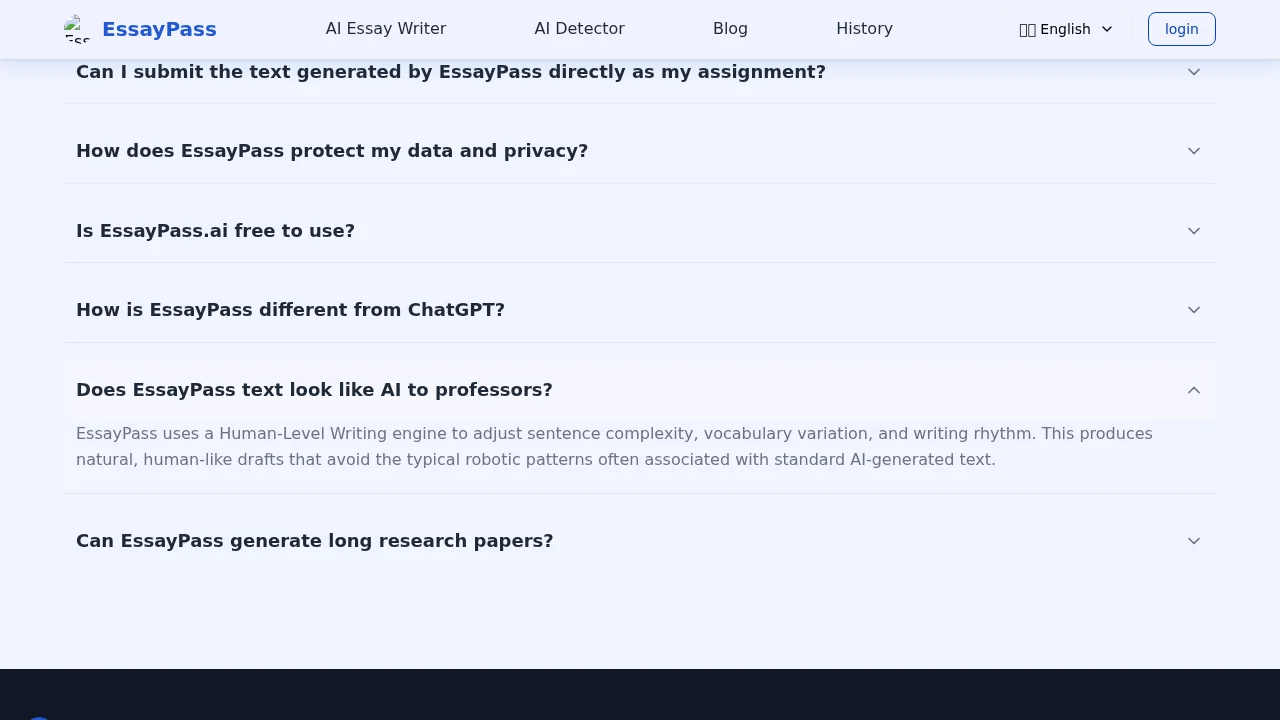Click the up chevron on the professors question
Image resolution: width=1280 pixels, height=720 pixels.
coord(1193,390)
